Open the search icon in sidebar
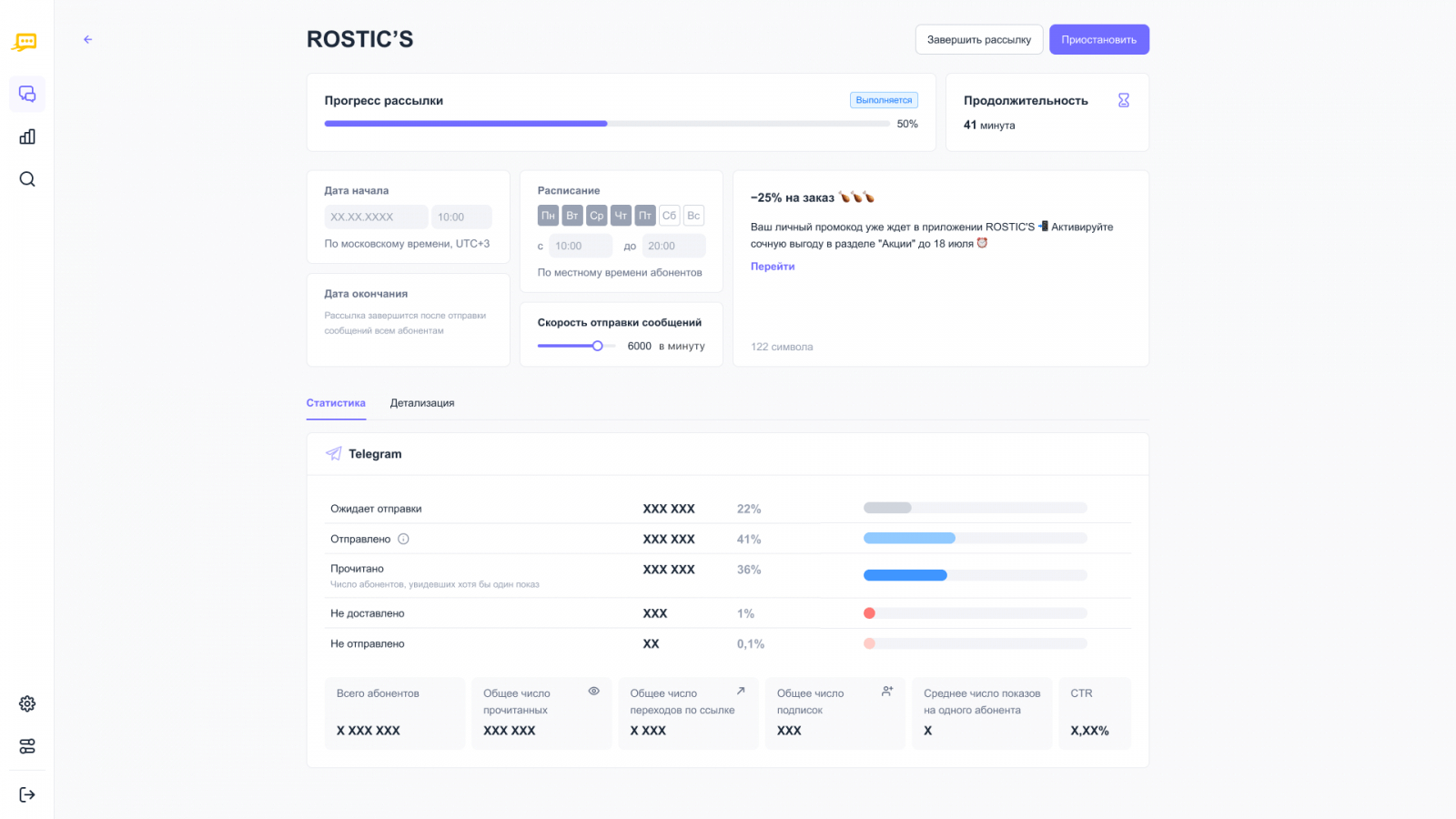 [27, 179]
